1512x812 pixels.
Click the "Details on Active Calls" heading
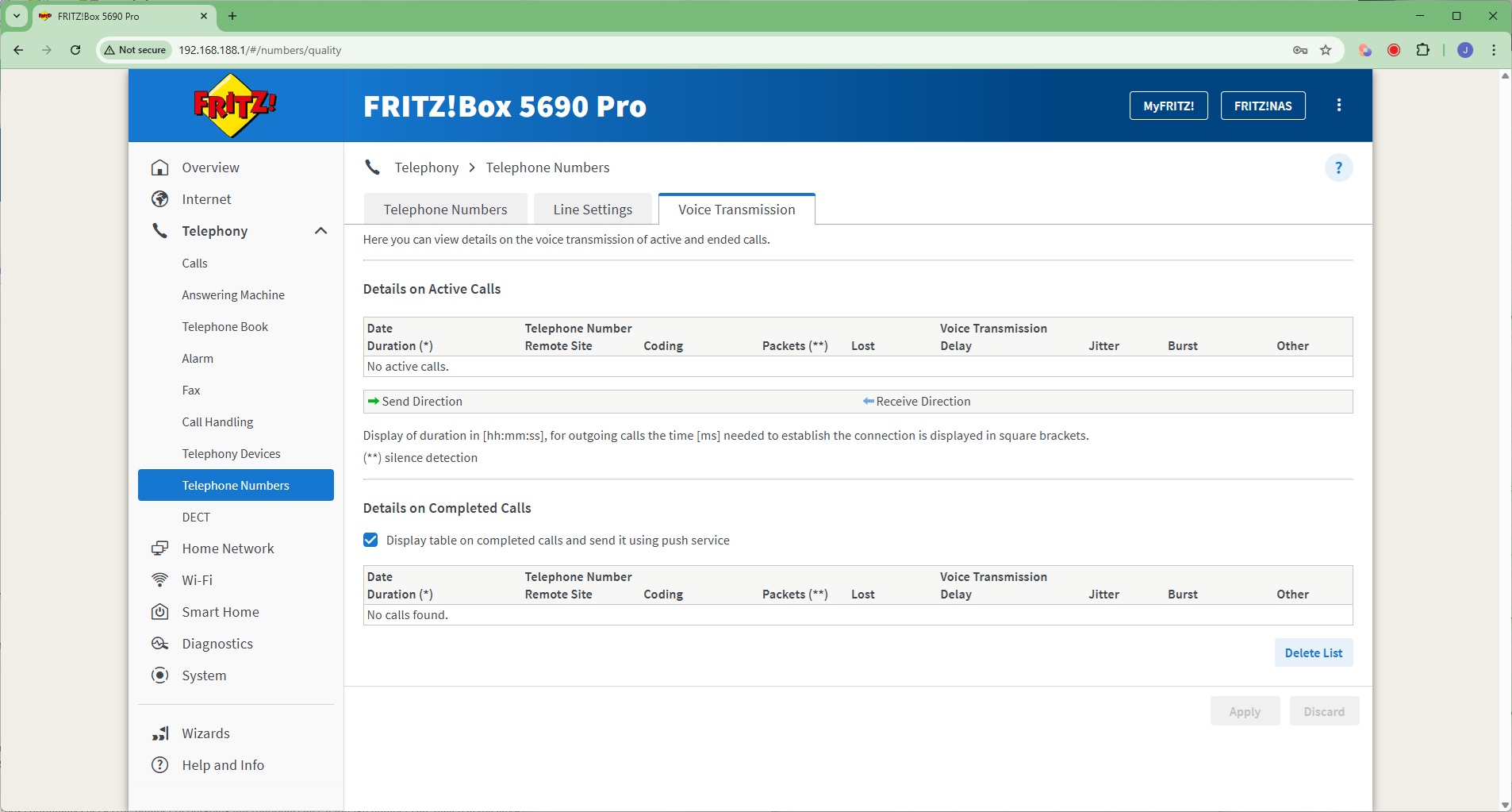(x=432, y=289)
